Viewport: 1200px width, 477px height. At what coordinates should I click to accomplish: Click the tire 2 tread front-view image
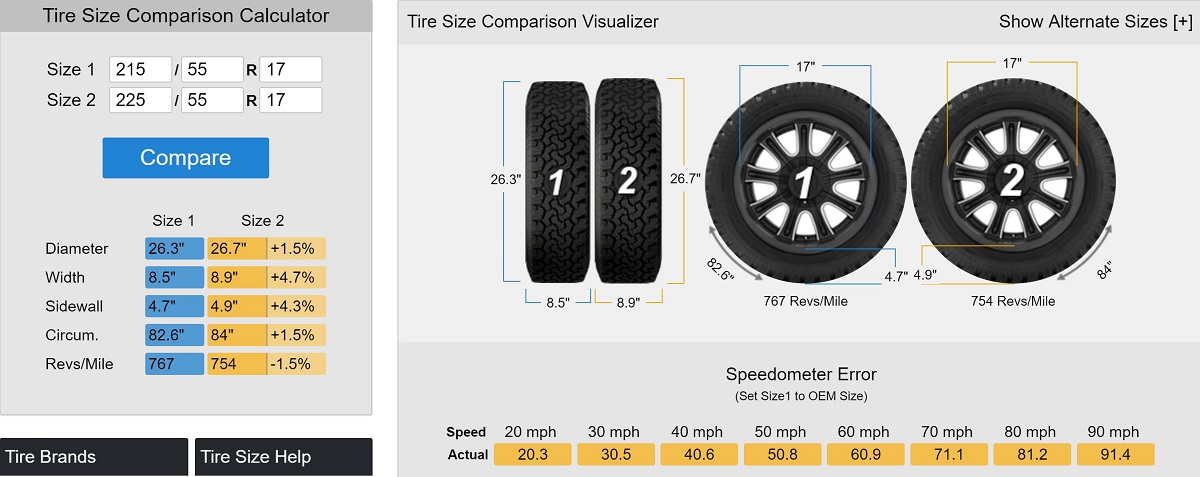pyautogui.click(x=628, y=180)
